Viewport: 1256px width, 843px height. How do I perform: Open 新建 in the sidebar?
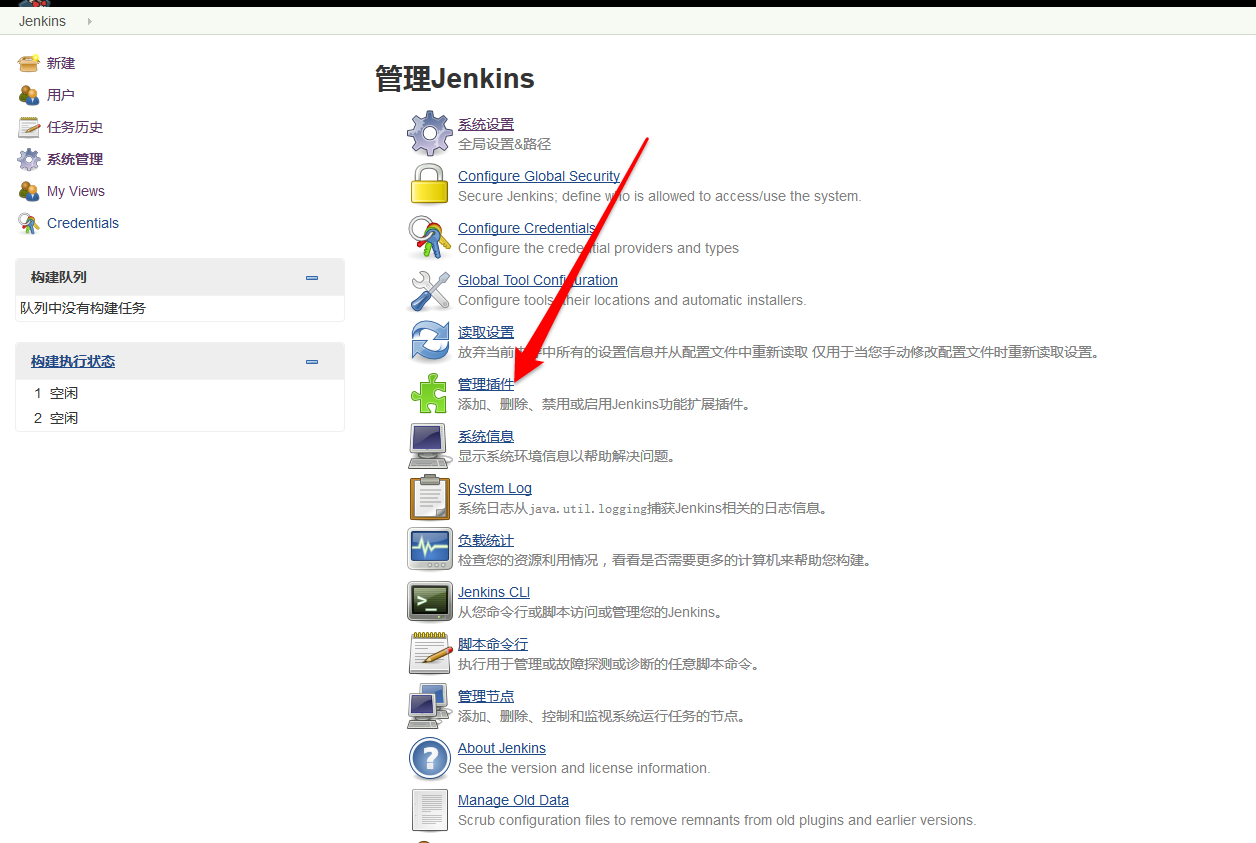click(61, 63)
